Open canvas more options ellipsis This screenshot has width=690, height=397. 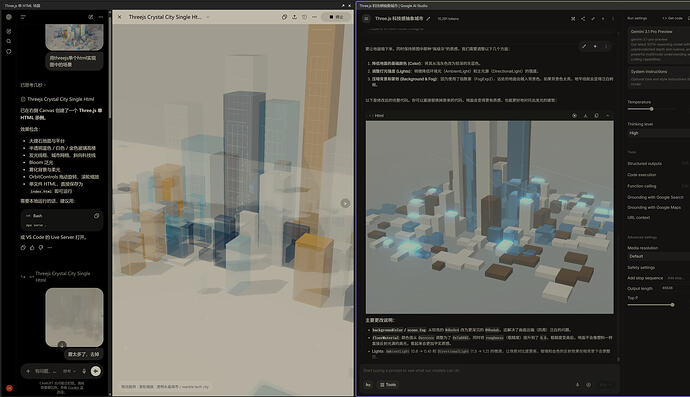pos(315,17)
